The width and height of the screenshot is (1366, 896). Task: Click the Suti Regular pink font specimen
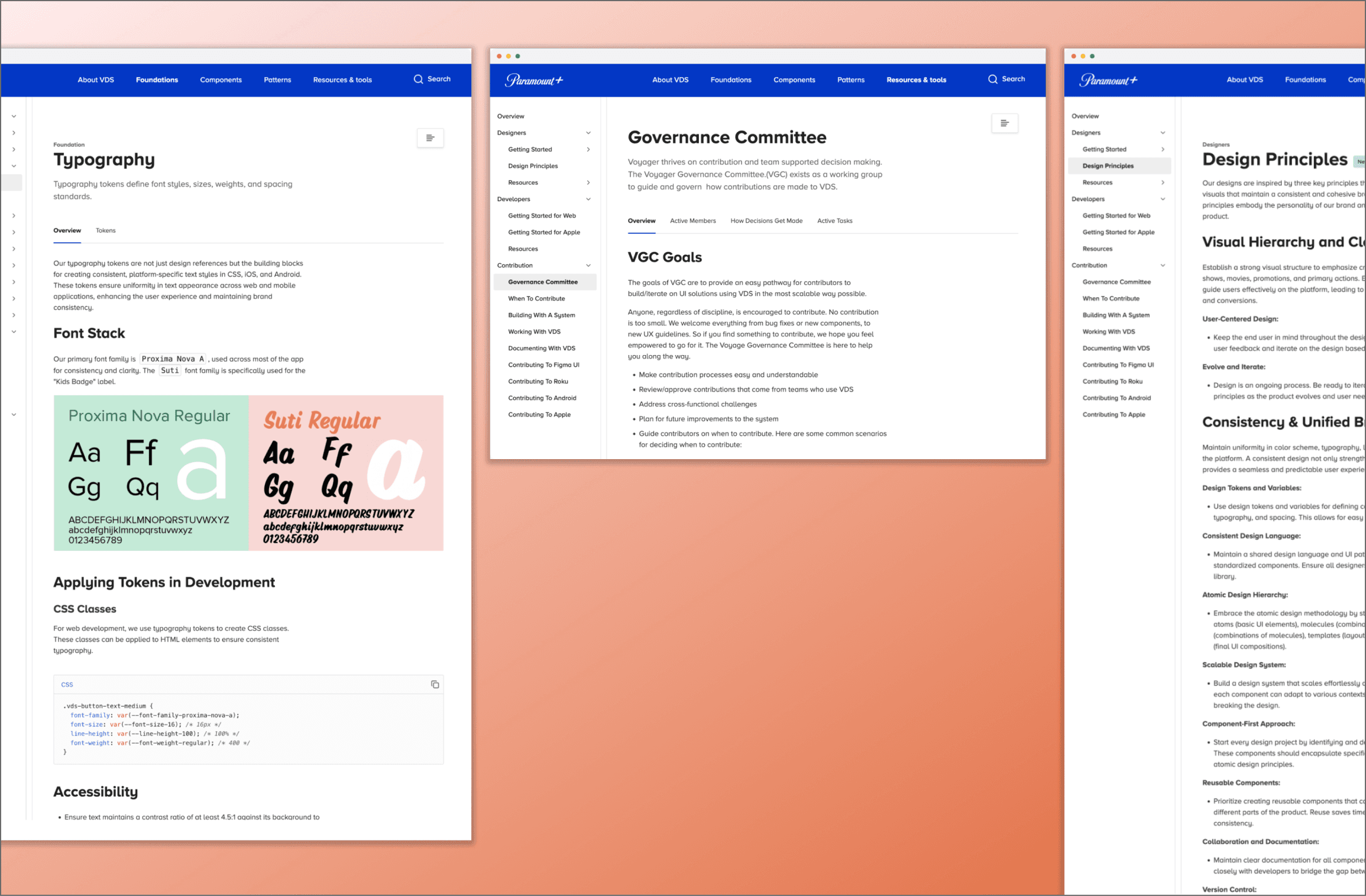point(346,473)
